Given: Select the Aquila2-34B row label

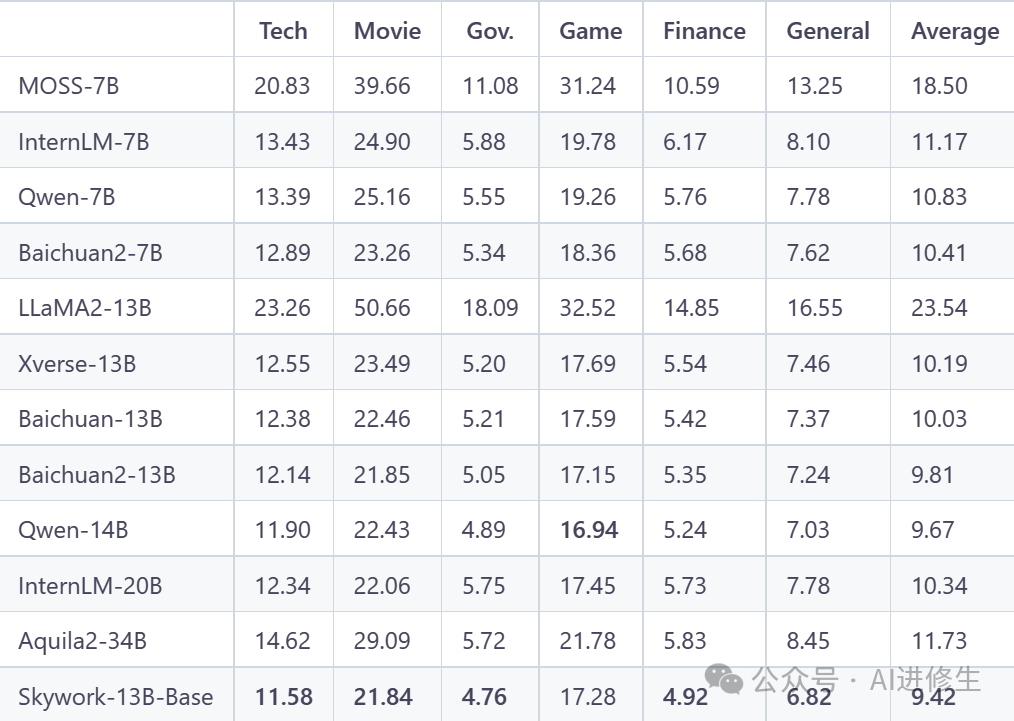Looking at the screenshot, I should point(82,641).
